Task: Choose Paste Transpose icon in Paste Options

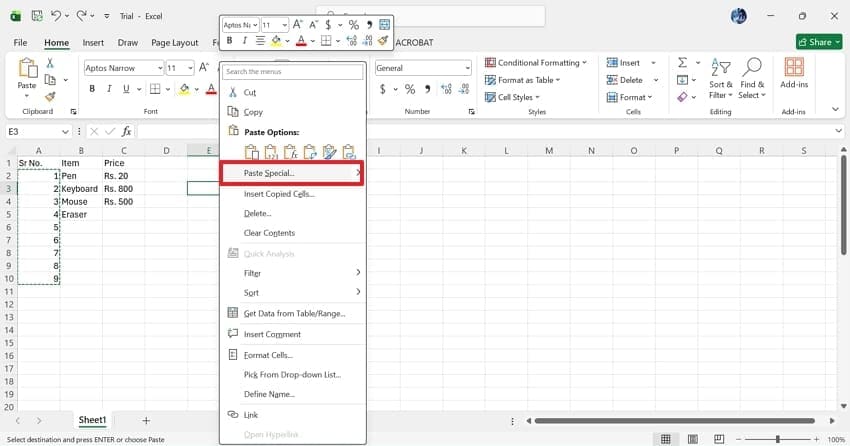Action: 310,152
